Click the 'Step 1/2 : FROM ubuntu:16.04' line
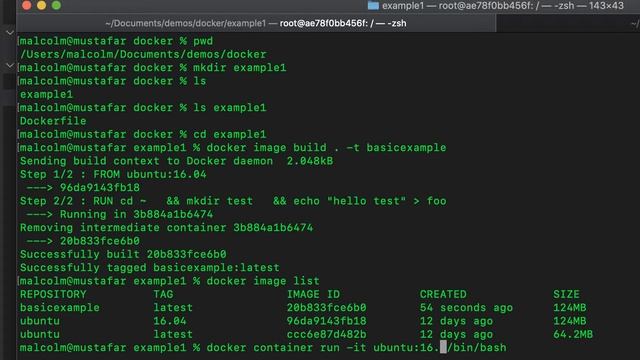 point(113,174)
